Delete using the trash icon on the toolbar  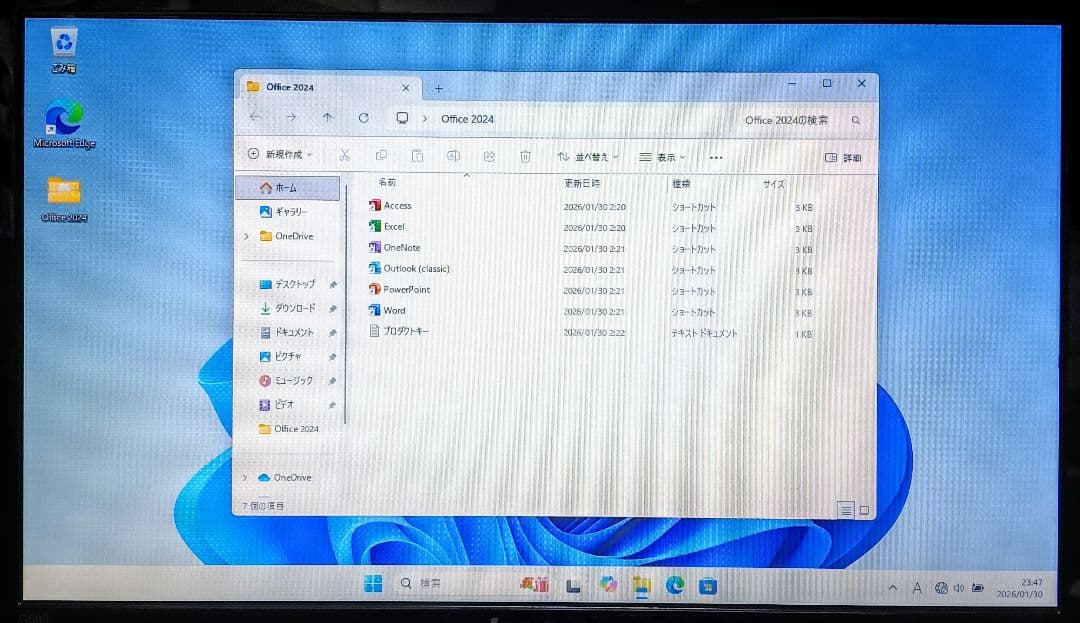[x=524, y=156]
